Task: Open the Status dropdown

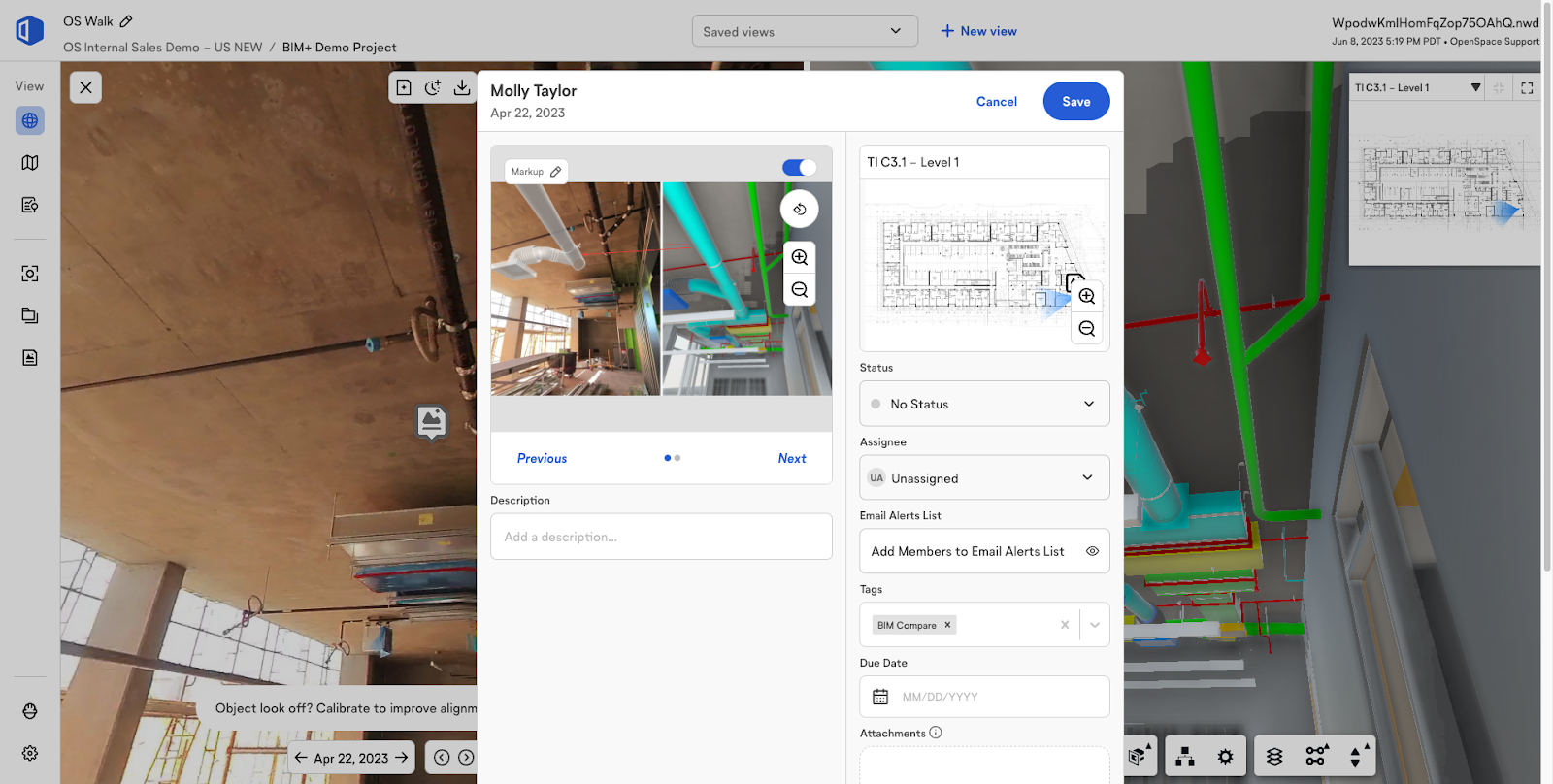Action: [984, 404]
